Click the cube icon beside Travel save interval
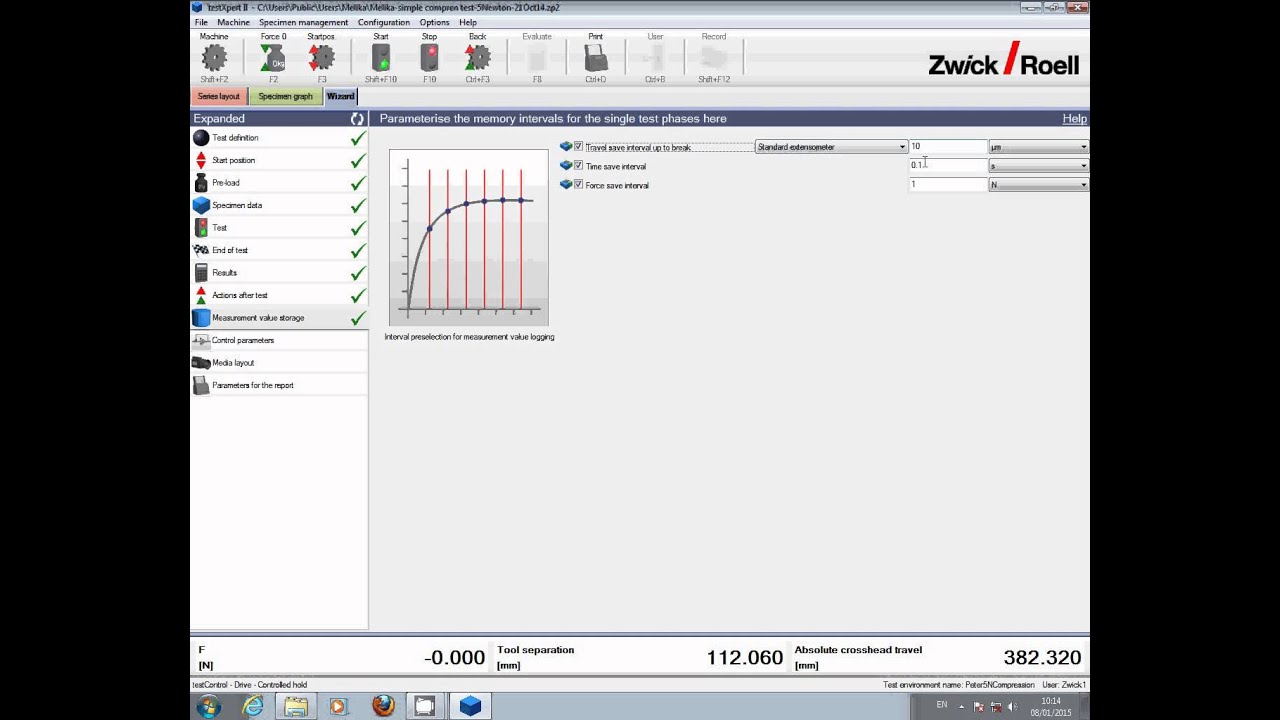1280x720 pixels. (x=566, y=147)
